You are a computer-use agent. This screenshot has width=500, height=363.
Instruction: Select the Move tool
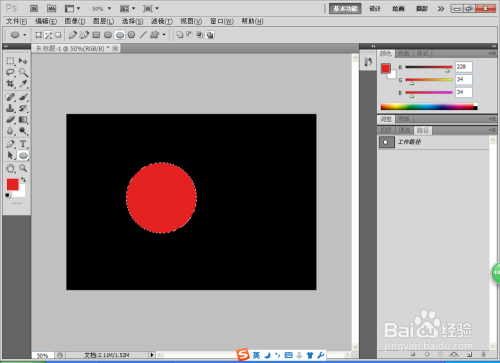pos(23,61)
